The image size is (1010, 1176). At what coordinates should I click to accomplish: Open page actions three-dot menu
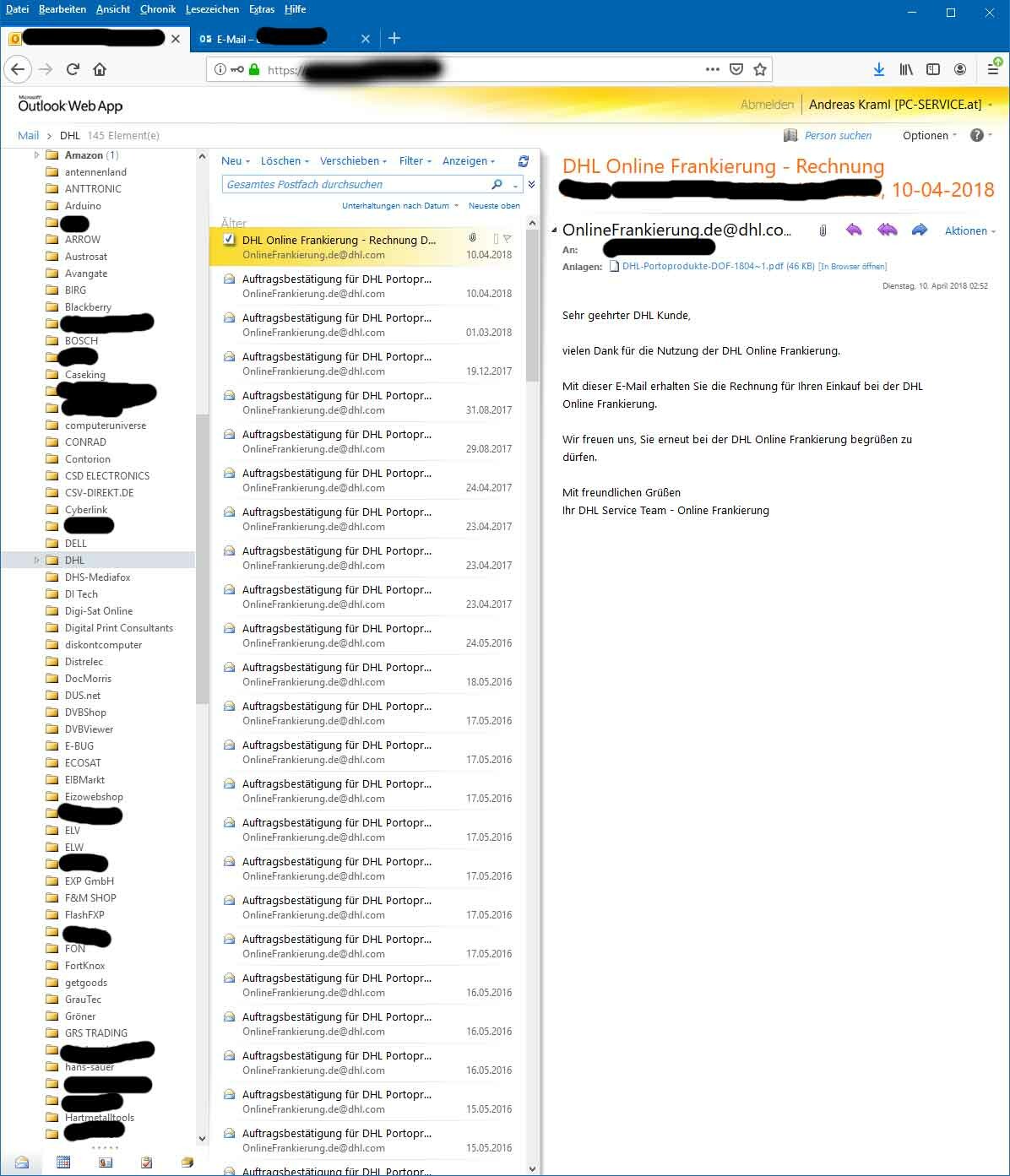point(713,69)
